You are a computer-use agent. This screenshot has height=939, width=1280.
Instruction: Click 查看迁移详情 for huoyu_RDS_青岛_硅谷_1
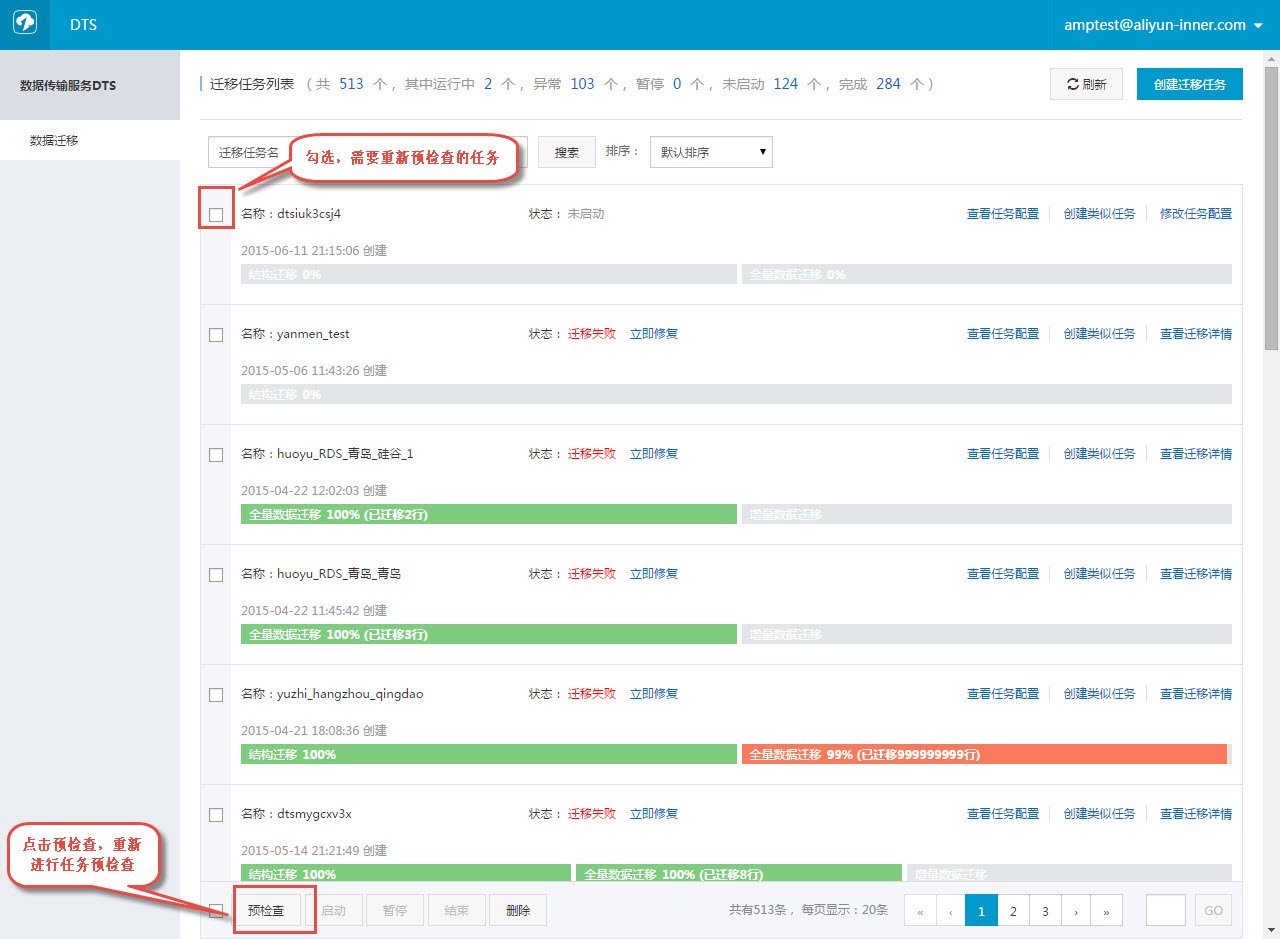pyautogui.click(x=1196, y=454)
